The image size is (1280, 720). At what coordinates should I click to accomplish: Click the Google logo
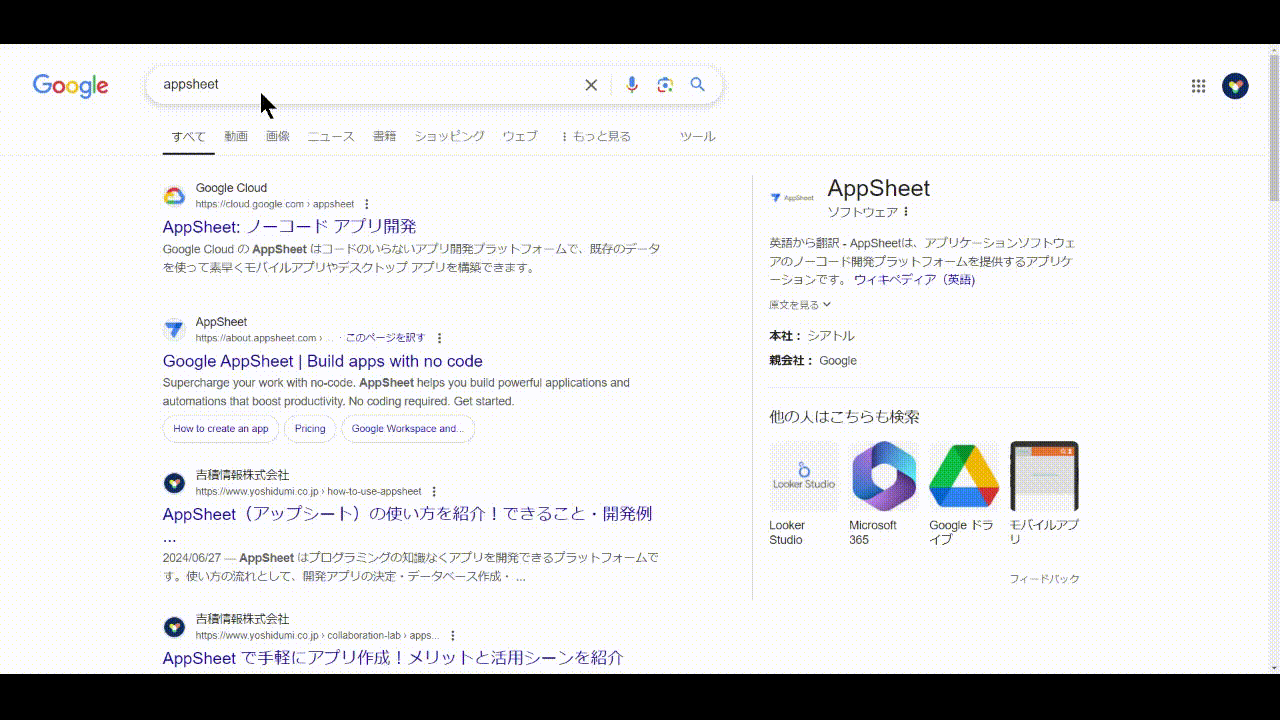tap(70, 86)
